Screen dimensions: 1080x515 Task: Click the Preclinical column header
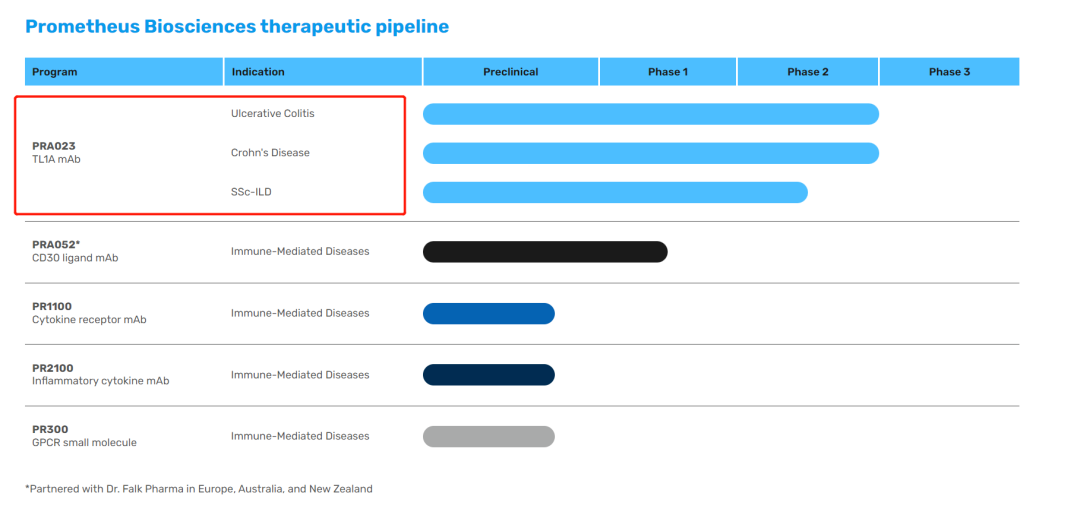(510, 72)
